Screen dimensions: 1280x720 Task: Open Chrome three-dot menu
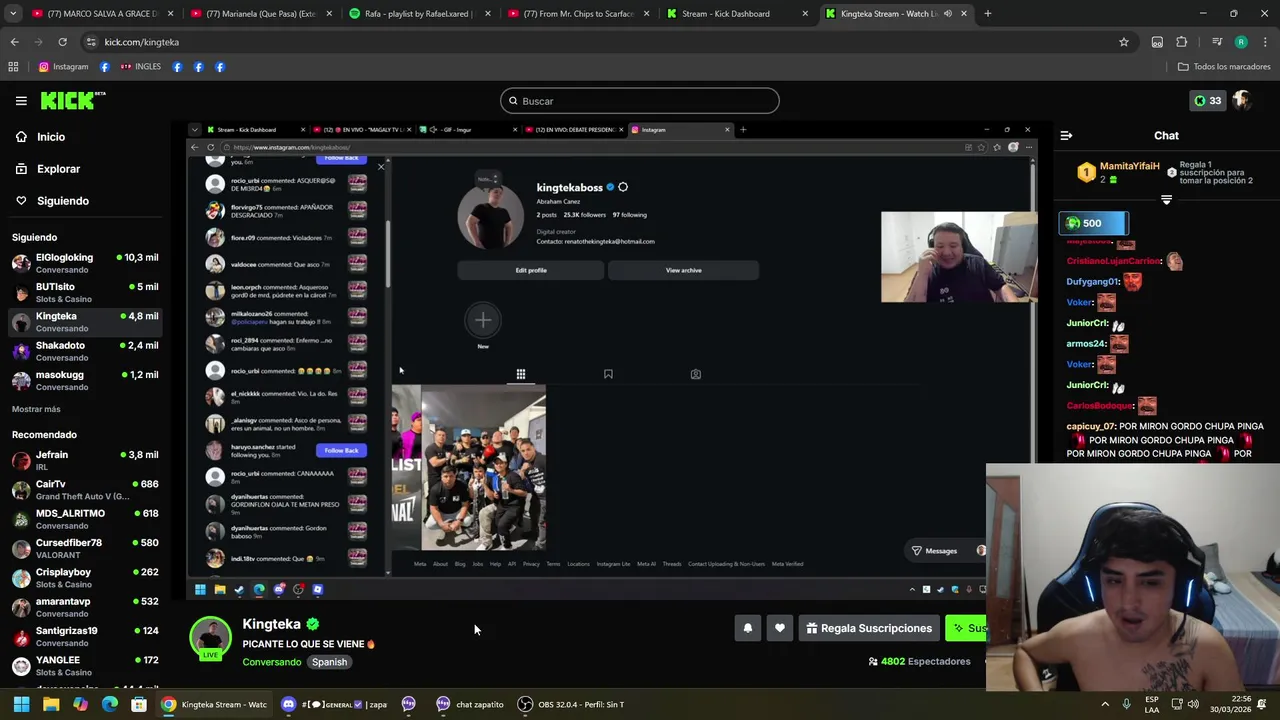(1265, 42)
